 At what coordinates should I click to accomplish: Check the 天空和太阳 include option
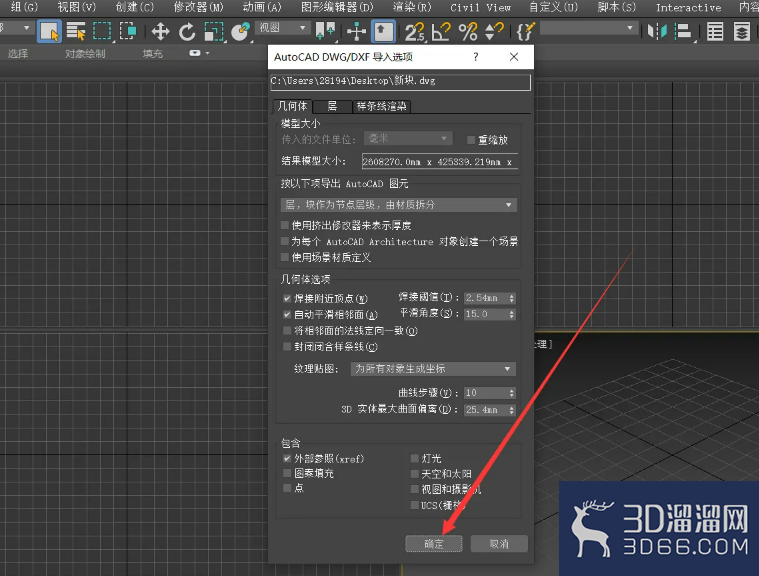pos(415,474)
